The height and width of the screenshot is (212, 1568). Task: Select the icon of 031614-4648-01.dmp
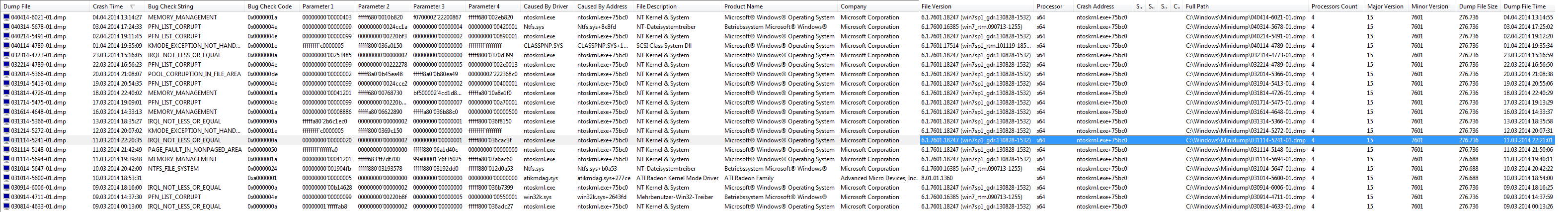click(x=6, y=112)
